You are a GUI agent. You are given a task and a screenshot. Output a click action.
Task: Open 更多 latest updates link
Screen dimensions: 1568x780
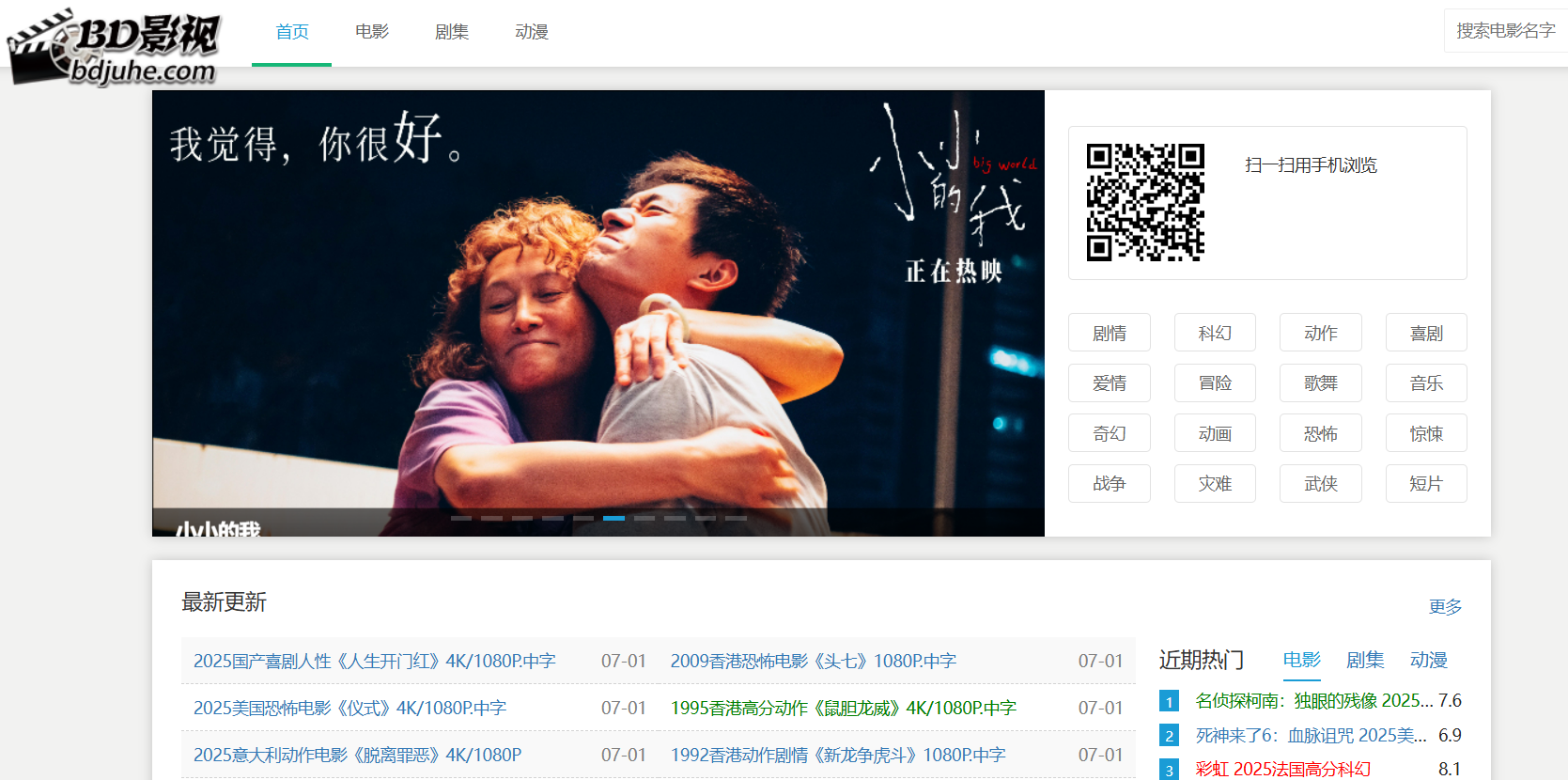coord(1445,606)
